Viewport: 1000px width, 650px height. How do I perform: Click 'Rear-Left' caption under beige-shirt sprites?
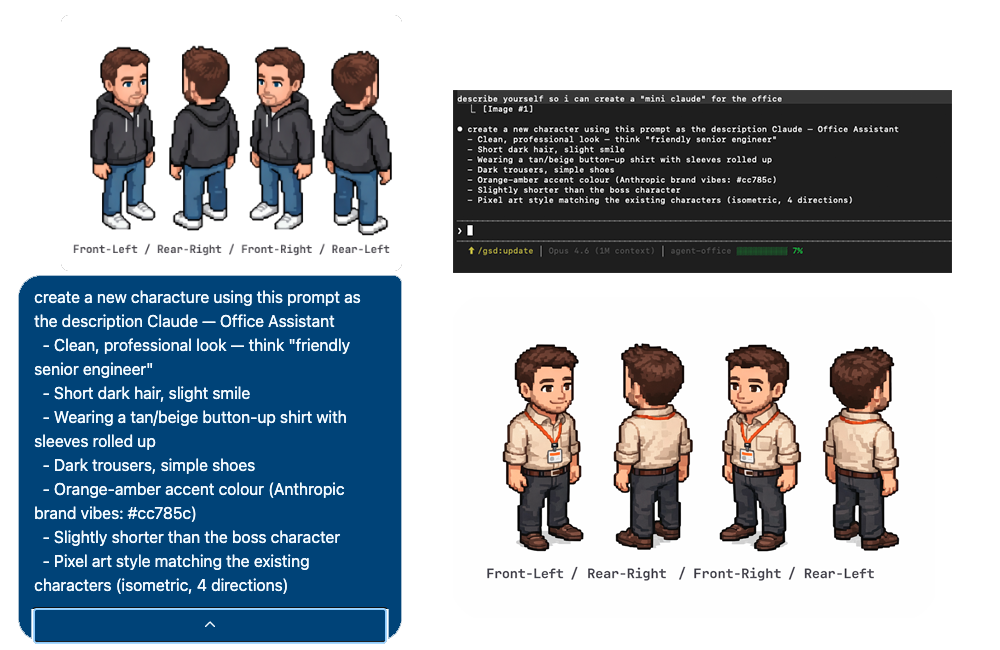click(839, 573)
